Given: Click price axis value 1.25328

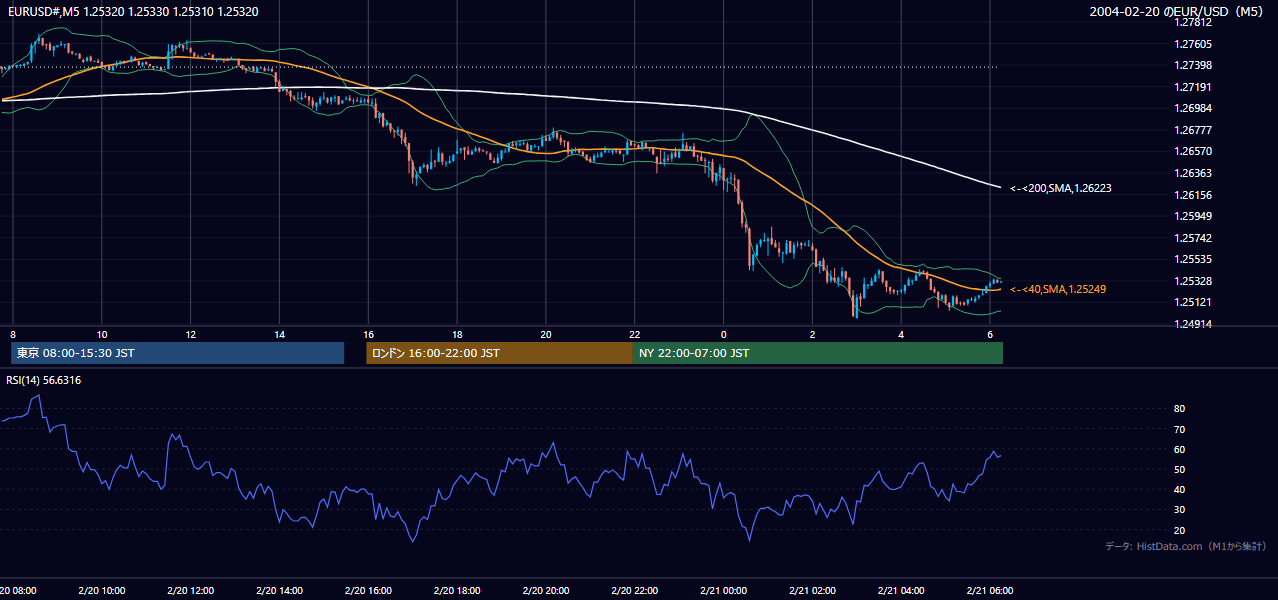Looking at the screenshot, I should [1194, 281].
